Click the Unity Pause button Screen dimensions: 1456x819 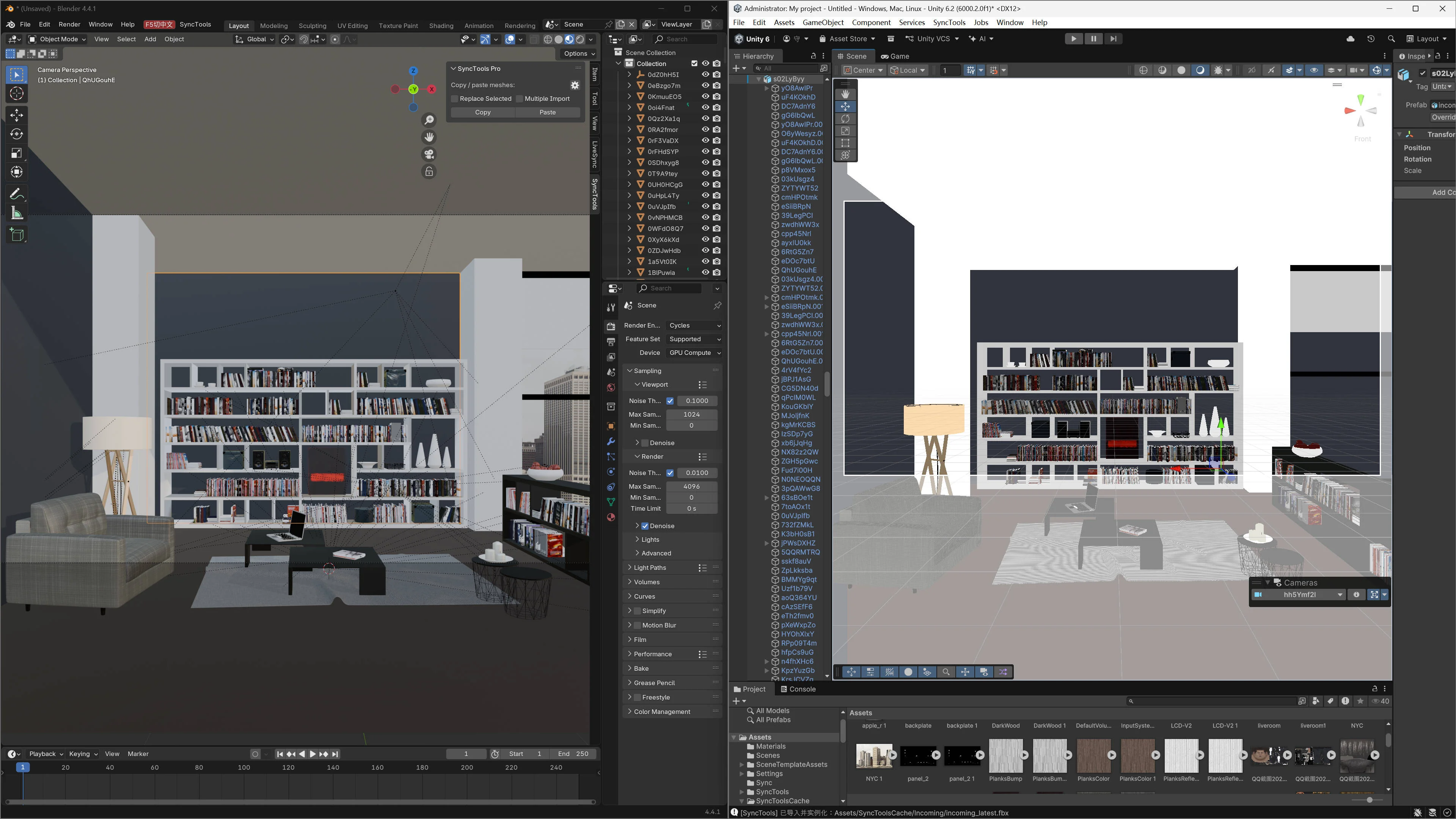1093,39
